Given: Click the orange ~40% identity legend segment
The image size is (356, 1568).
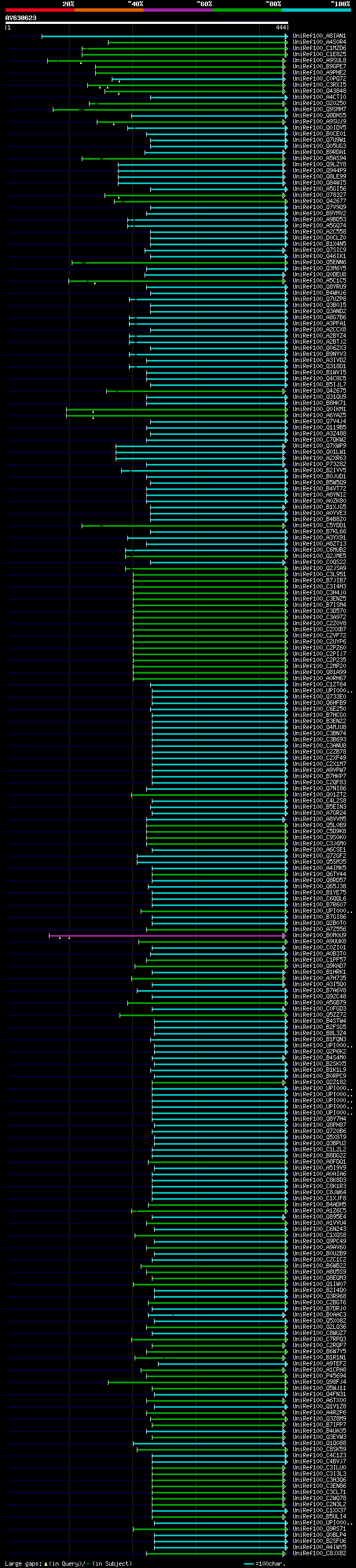Looking at the screenshot, I should point(109,10).
